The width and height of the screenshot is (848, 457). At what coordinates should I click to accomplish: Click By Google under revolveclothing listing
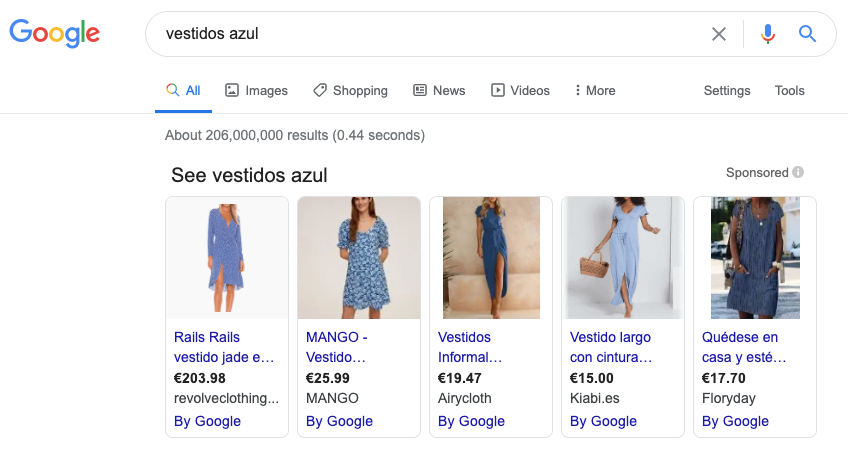point(207,421)
